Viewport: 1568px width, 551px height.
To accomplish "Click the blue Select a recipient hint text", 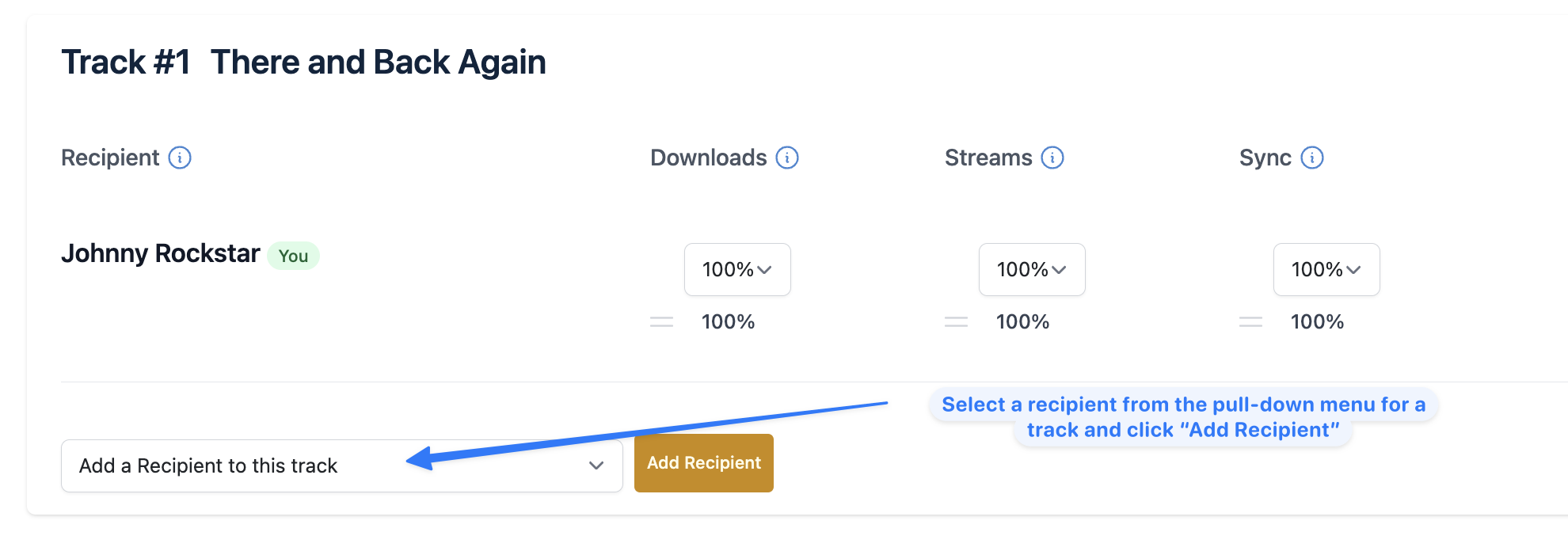I will (x=1183, y=417).
